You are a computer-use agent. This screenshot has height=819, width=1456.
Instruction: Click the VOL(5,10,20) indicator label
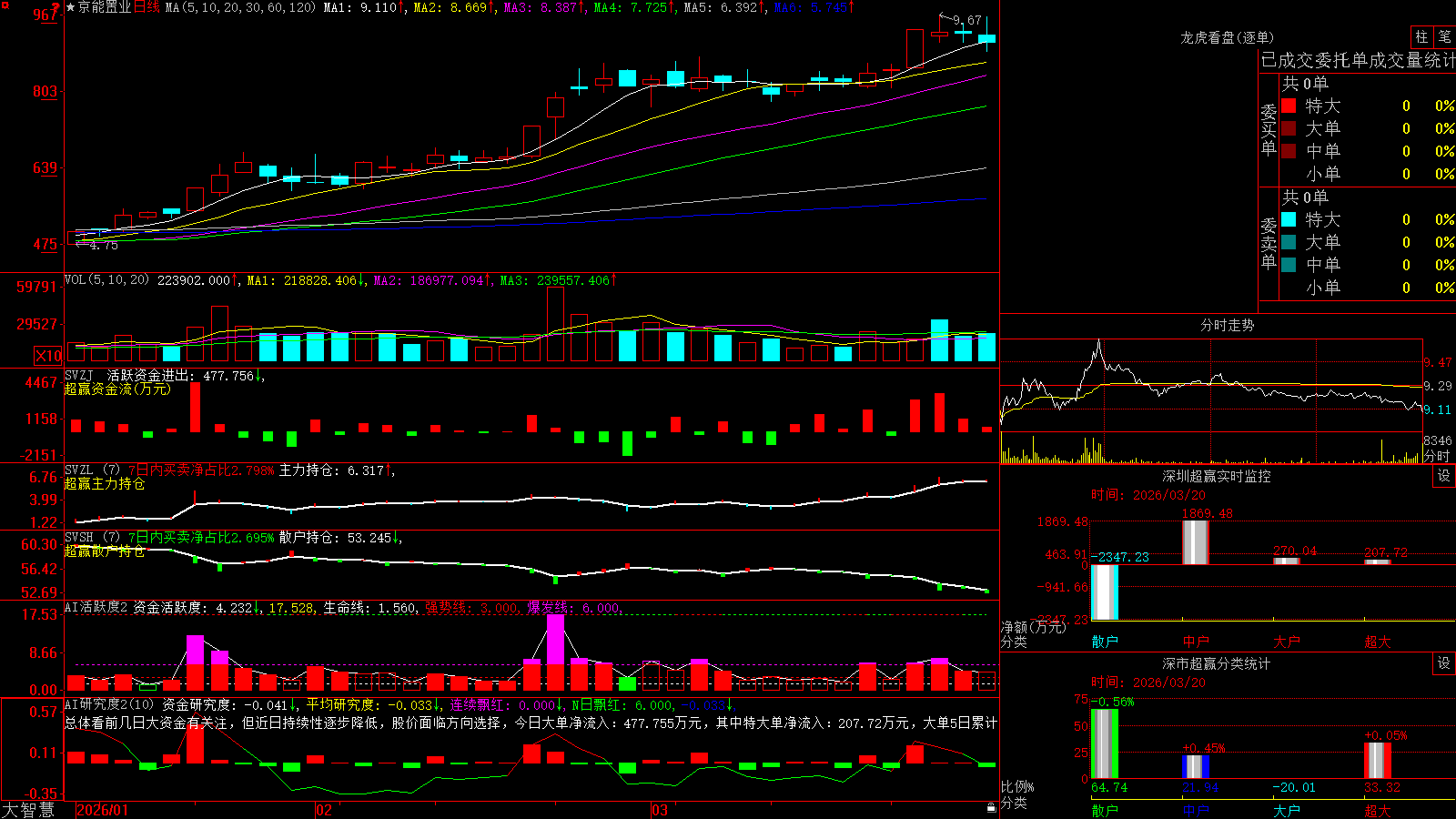coord(106,279)
